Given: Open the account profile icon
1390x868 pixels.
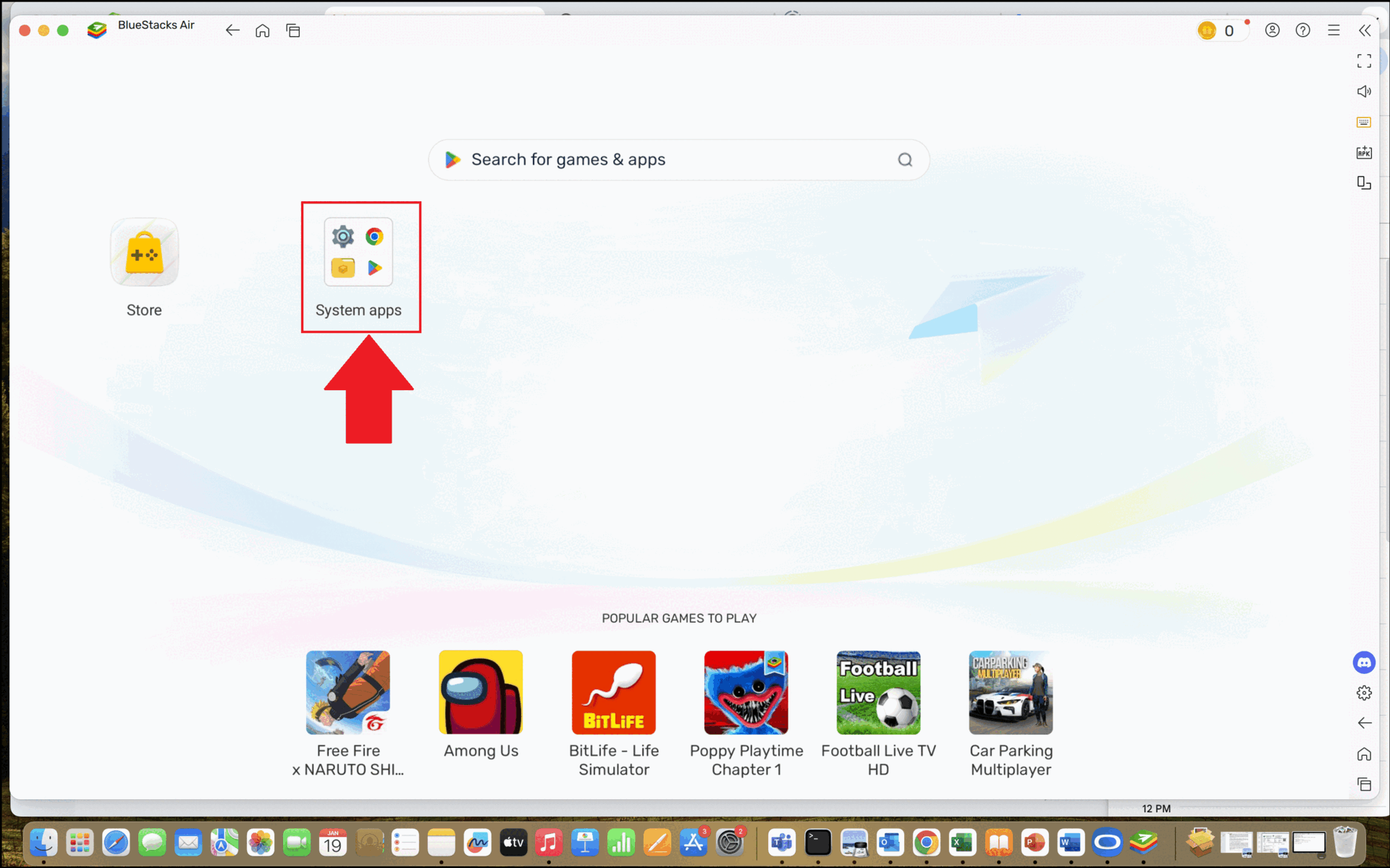Looking at the screenshot, I should point(1272,30).
